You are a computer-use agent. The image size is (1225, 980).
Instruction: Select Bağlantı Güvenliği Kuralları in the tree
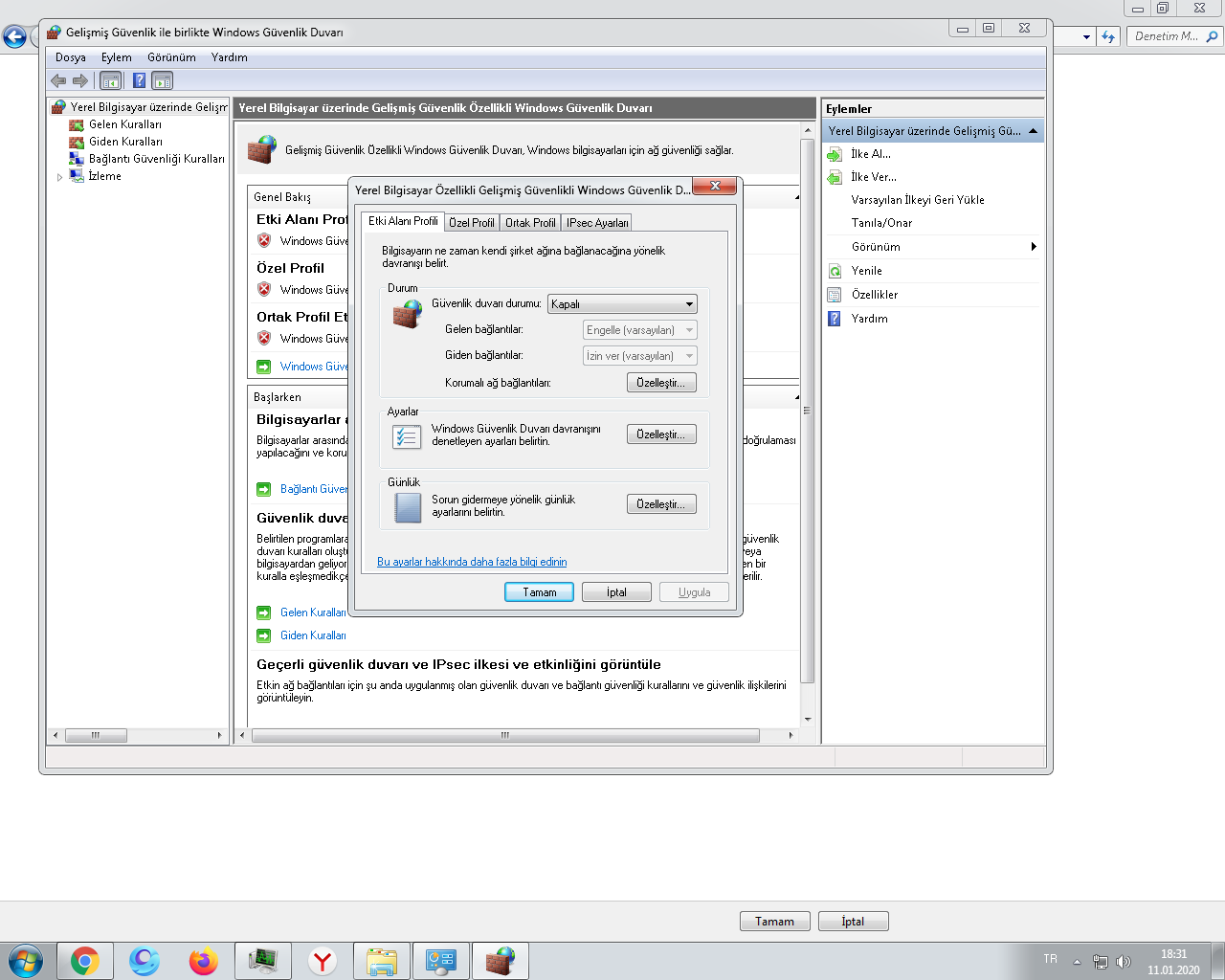coord(157,159)
